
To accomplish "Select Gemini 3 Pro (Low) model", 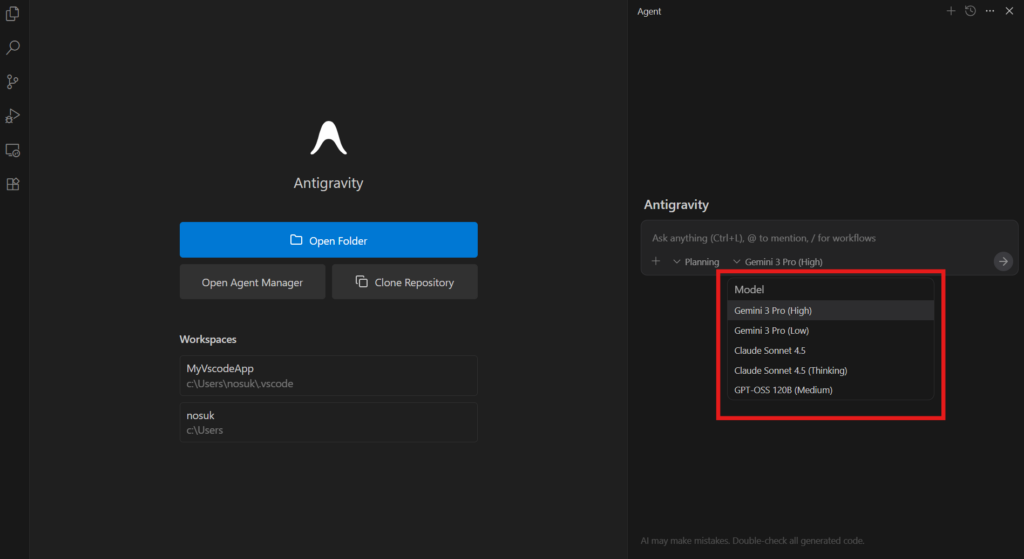I will pyautogui.click(x=778, y=330).
